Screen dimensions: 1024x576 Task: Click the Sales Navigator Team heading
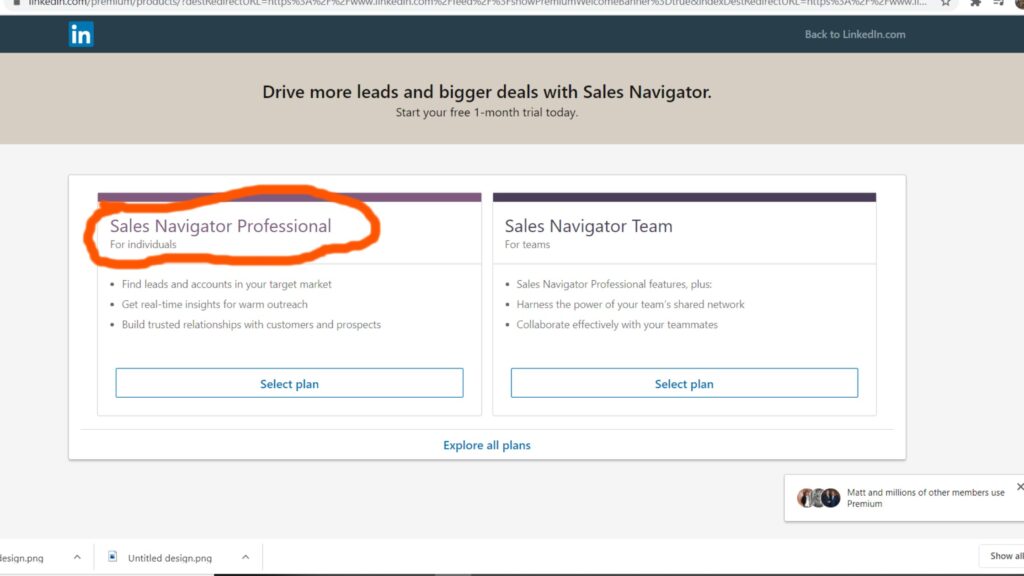tap(588, 226)
